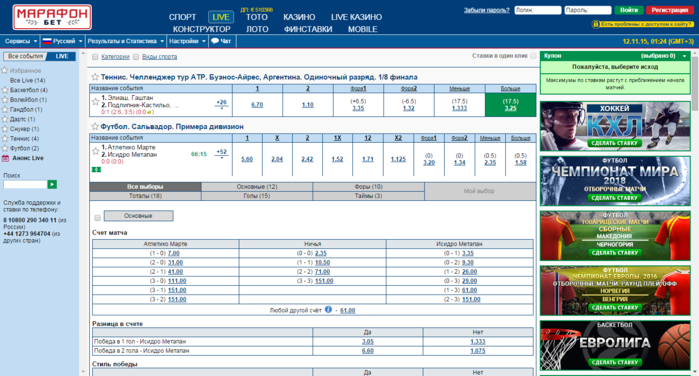The height and width of the screenshot is (376, 699).
Task: Enable Ставки в один клик checkbox
Action: [x=533, y=56]
